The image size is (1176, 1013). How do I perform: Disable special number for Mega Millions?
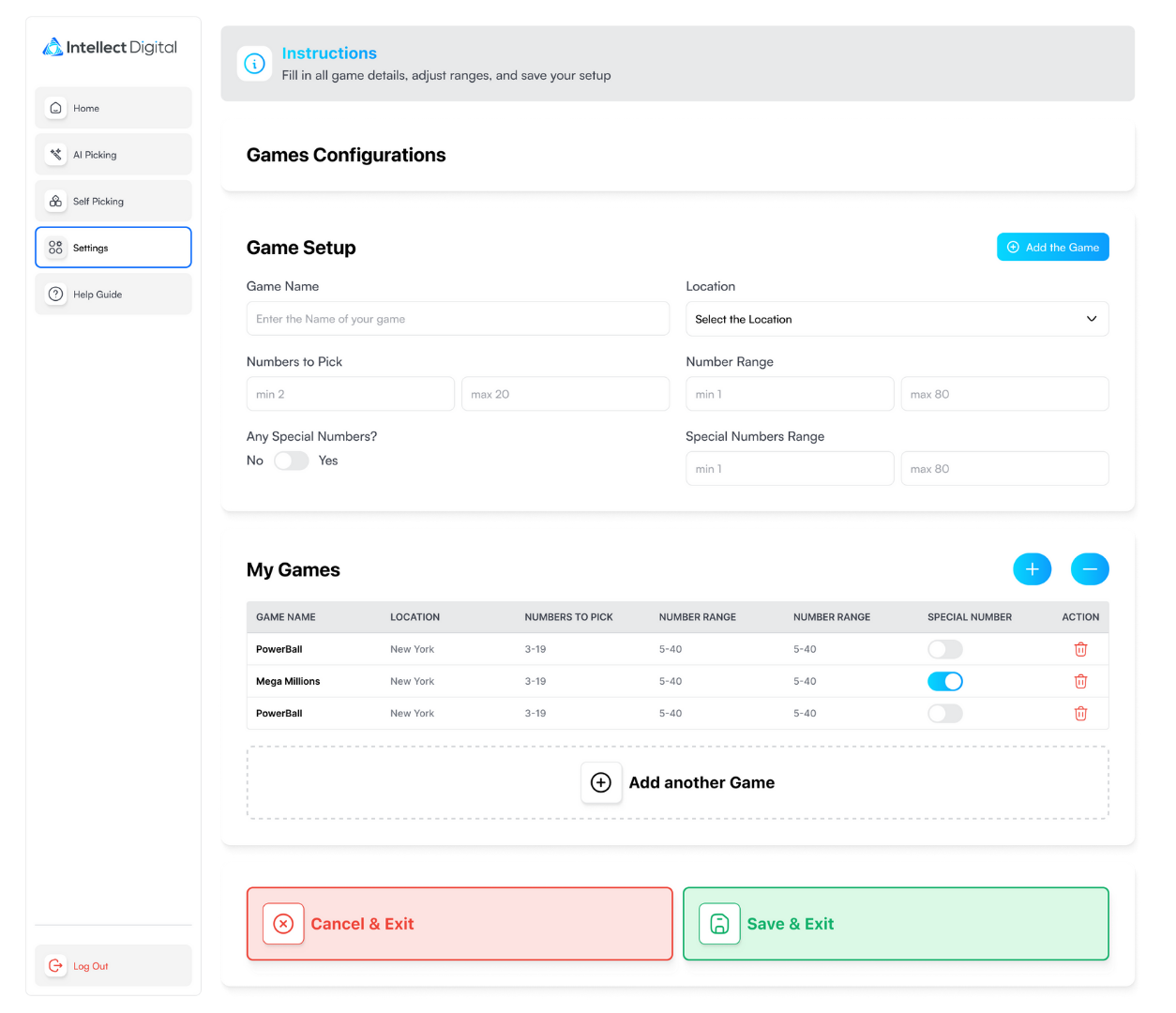tap(944, 682)
